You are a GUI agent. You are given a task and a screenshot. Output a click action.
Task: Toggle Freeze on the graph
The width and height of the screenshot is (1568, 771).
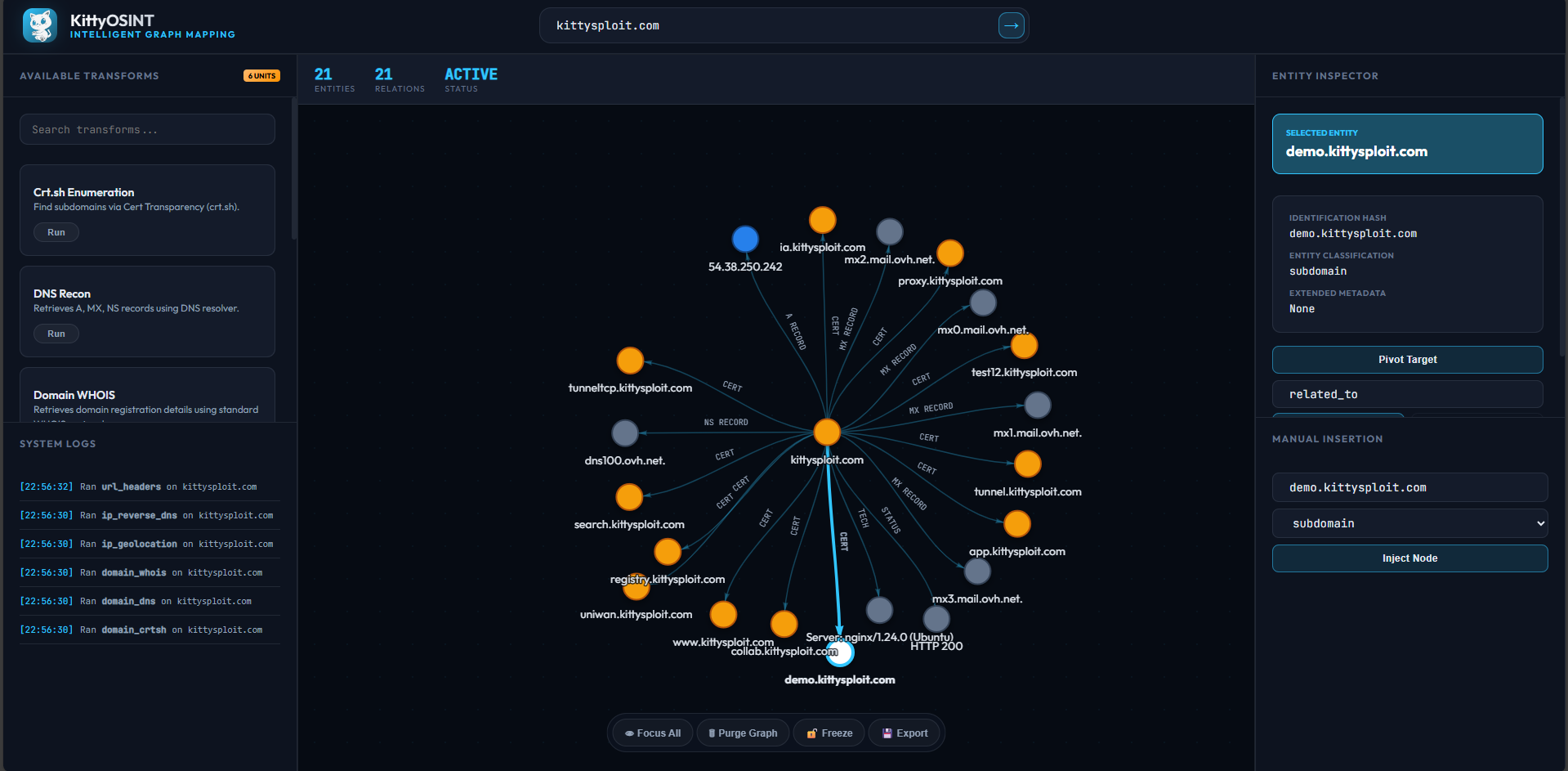coord(829,733)
